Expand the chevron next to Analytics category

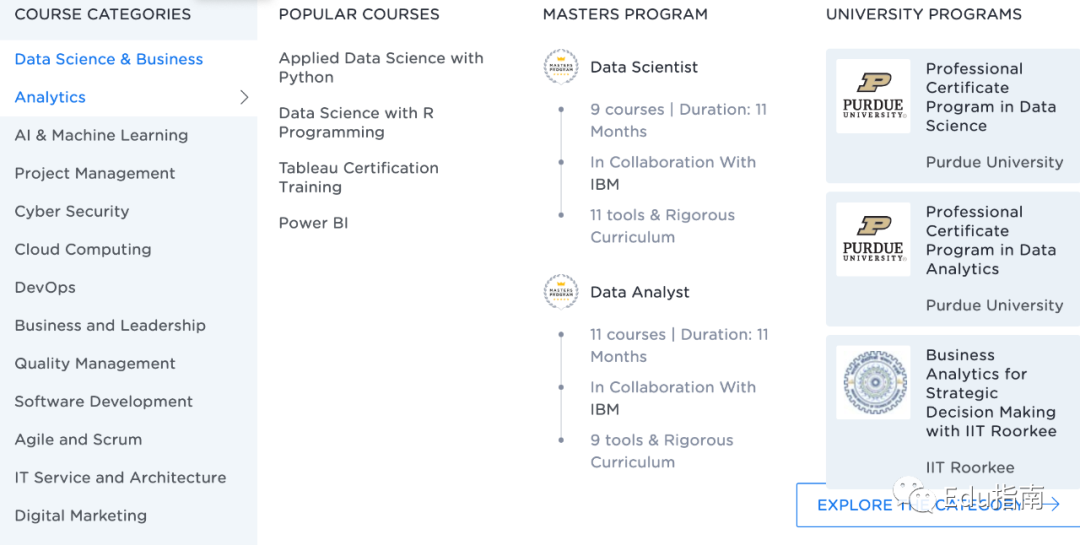pos(244,97)
